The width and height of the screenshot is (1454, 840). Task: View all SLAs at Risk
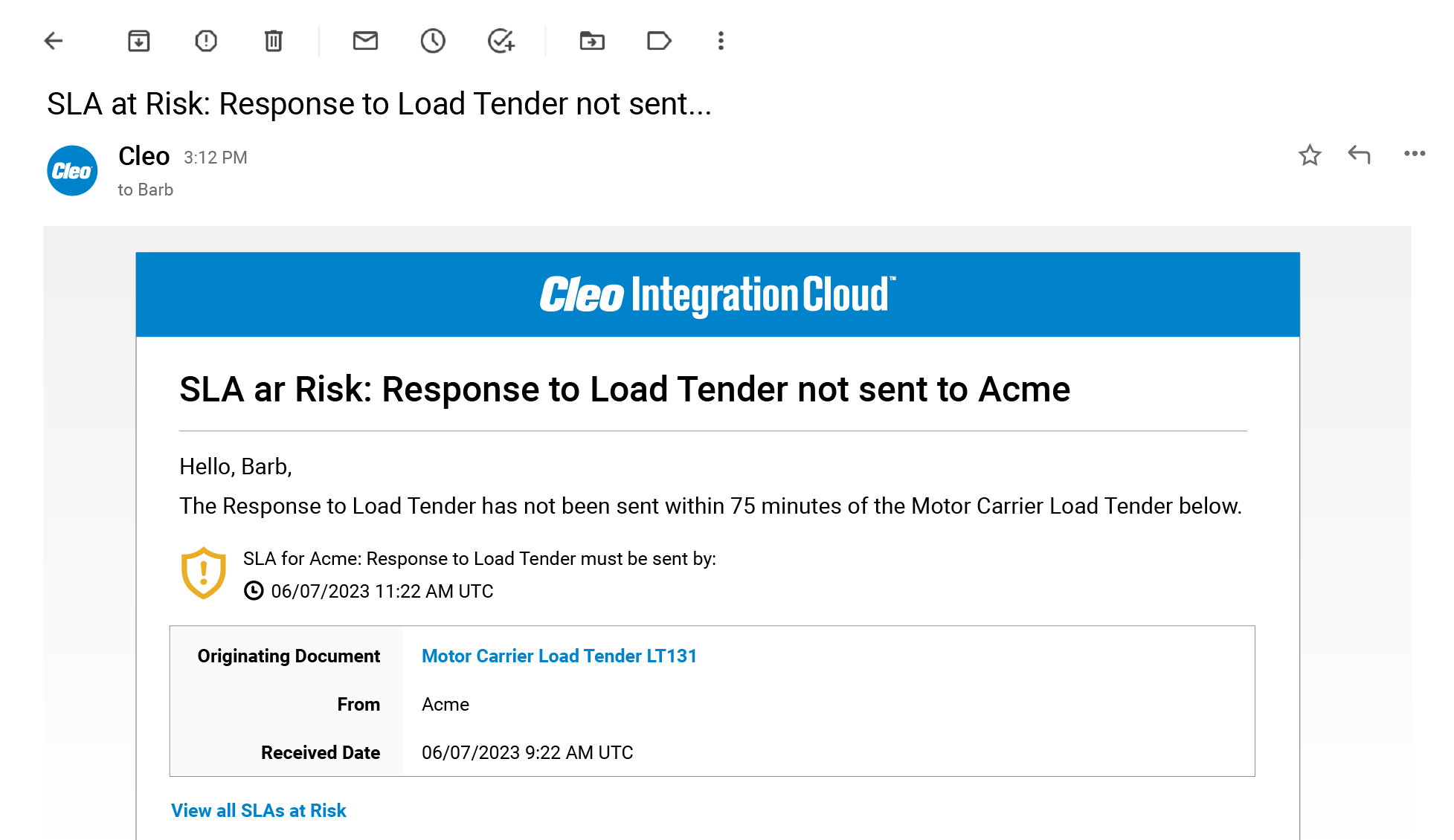click(x=258, y=810)
